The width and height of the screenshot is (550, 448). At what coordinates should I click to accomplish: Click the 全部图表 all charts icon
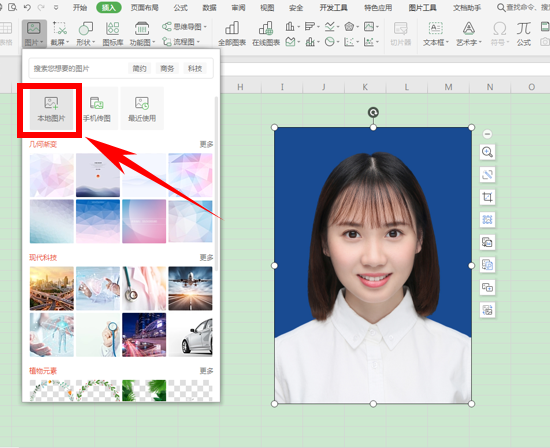point(232,34)
